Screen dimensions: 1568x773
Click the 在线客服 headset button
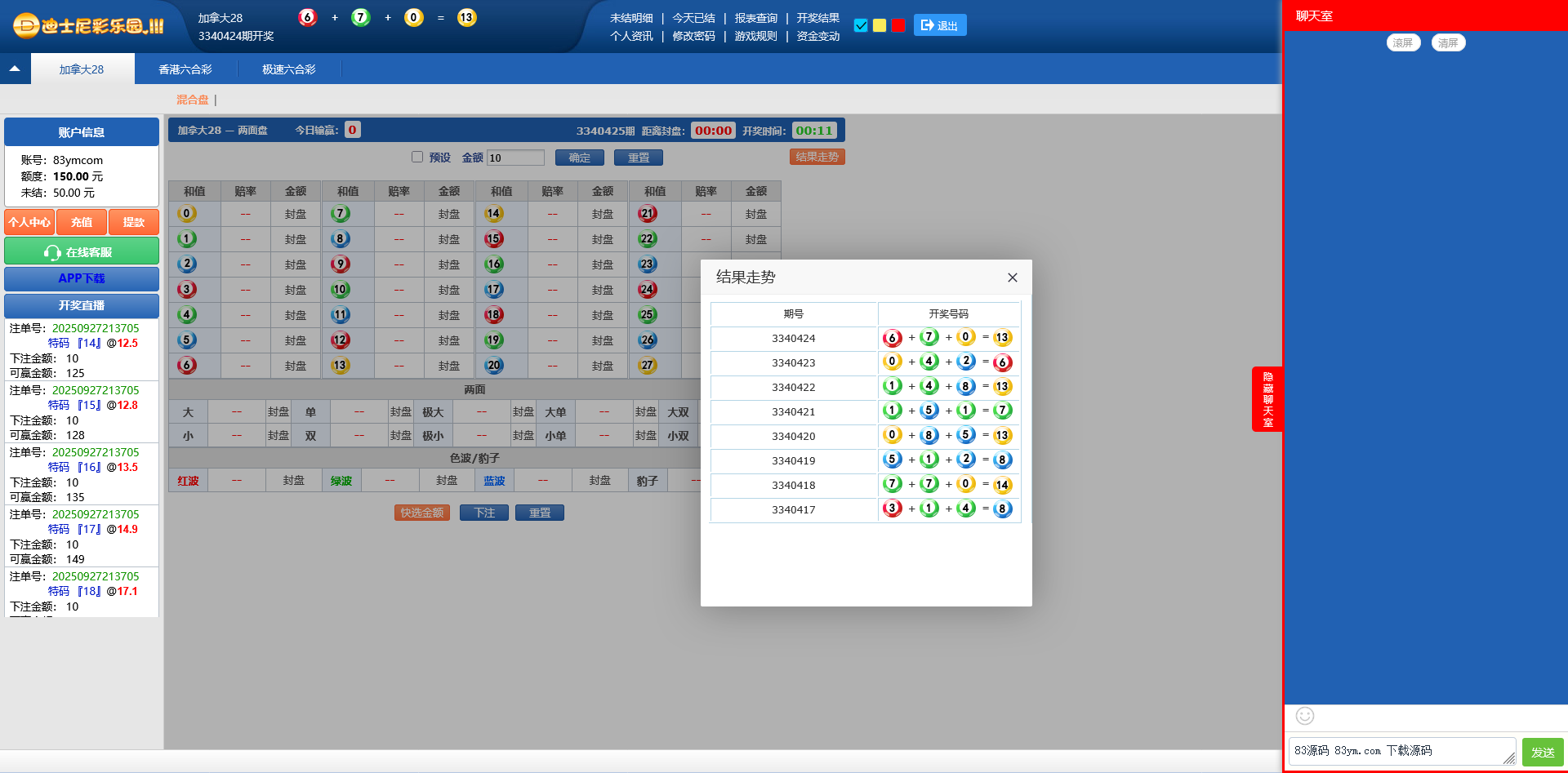[82, 252]
